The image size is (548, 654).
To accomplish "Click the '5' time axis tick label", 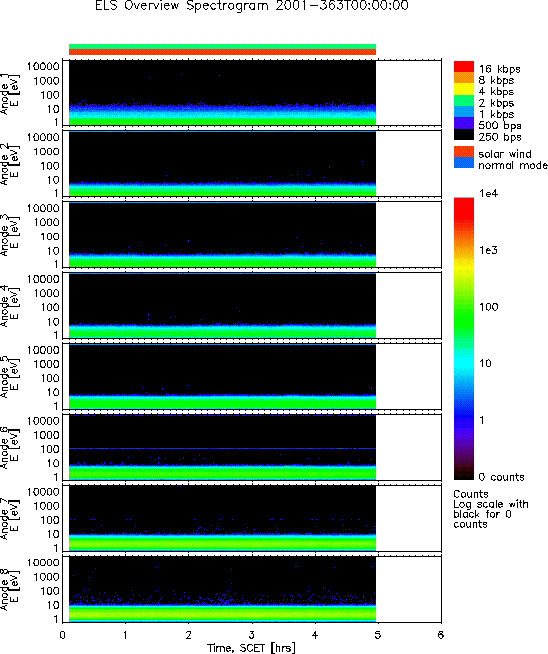I will 377,635.
